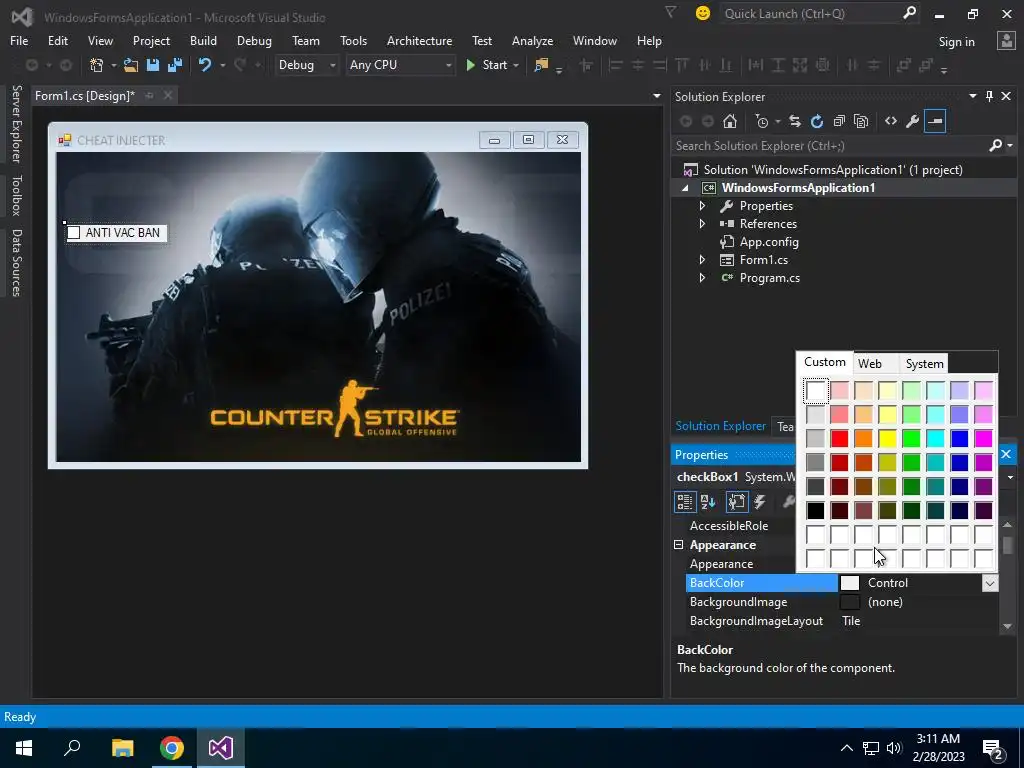Refresh the Solution Explorer
The height and width of the screenshot is (768, 1024).
pyautogui.click(x=817, y=121)
